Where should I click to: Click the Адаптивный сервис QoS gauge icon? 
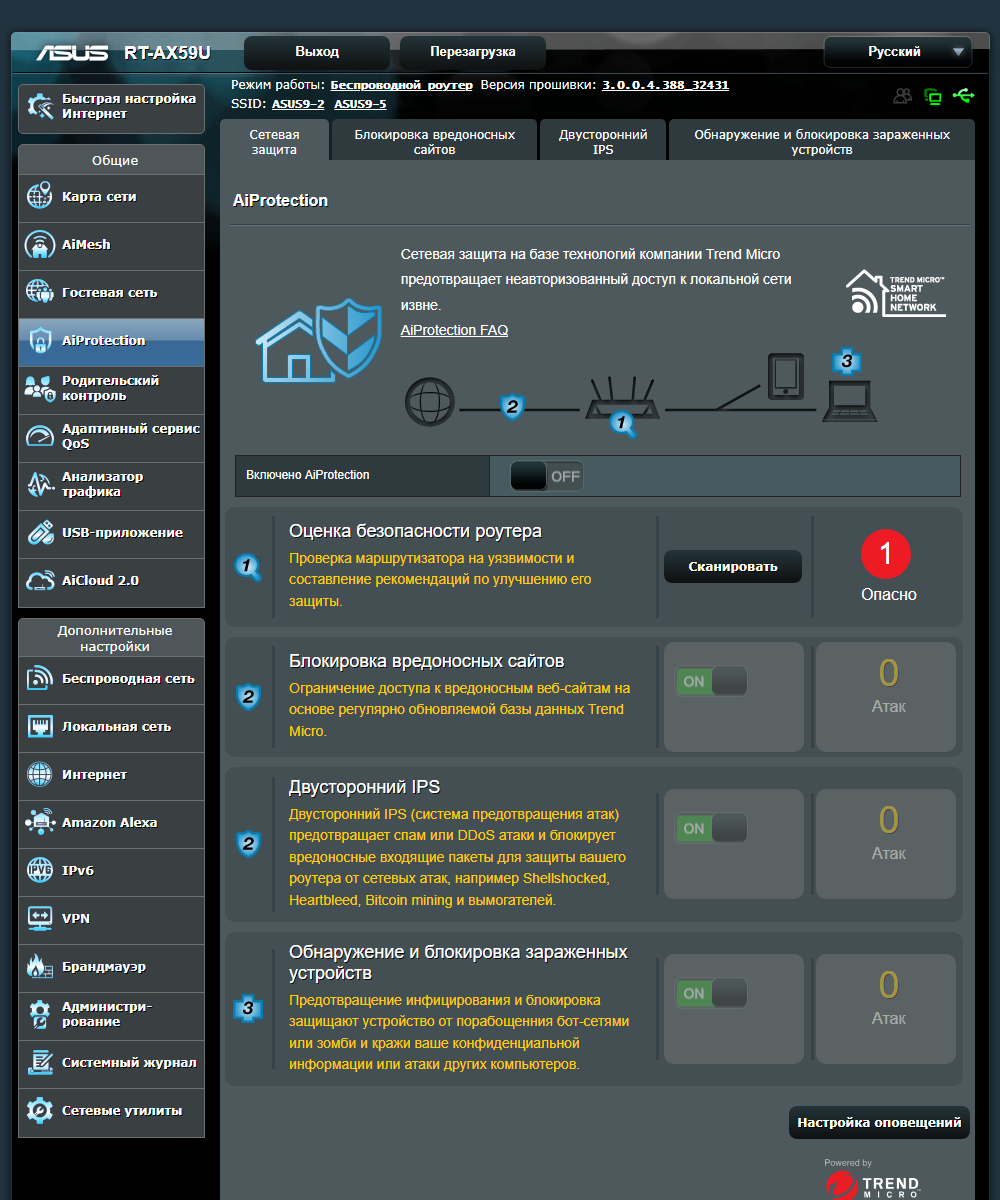39,436
